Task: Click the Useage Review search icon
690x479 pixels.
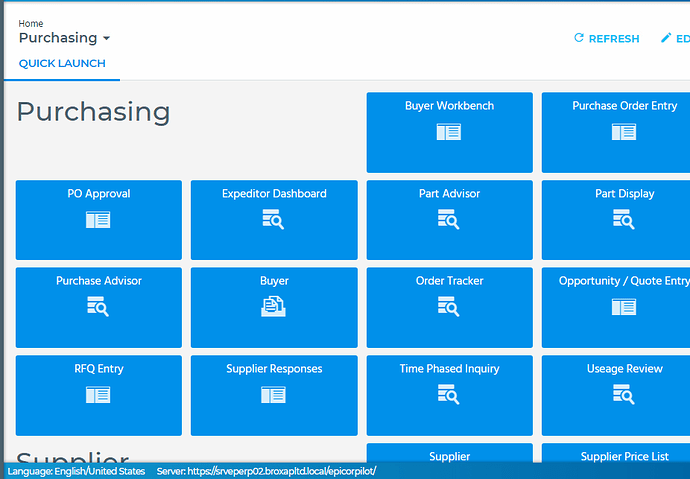Action: click(623, 395)
